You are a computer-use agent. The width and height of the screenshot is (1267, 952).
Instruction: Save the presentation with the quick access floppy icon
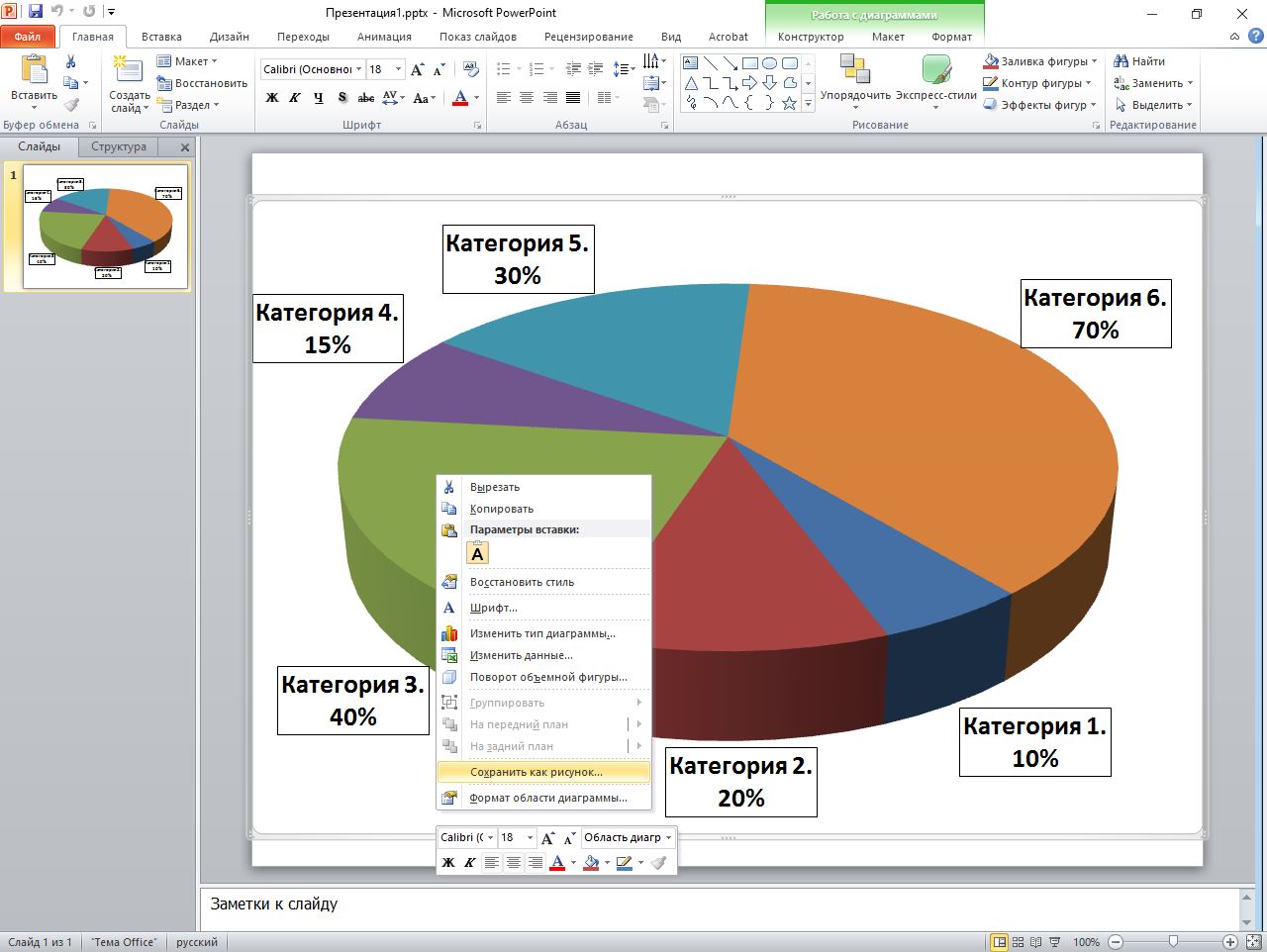(x=36, y=12)
